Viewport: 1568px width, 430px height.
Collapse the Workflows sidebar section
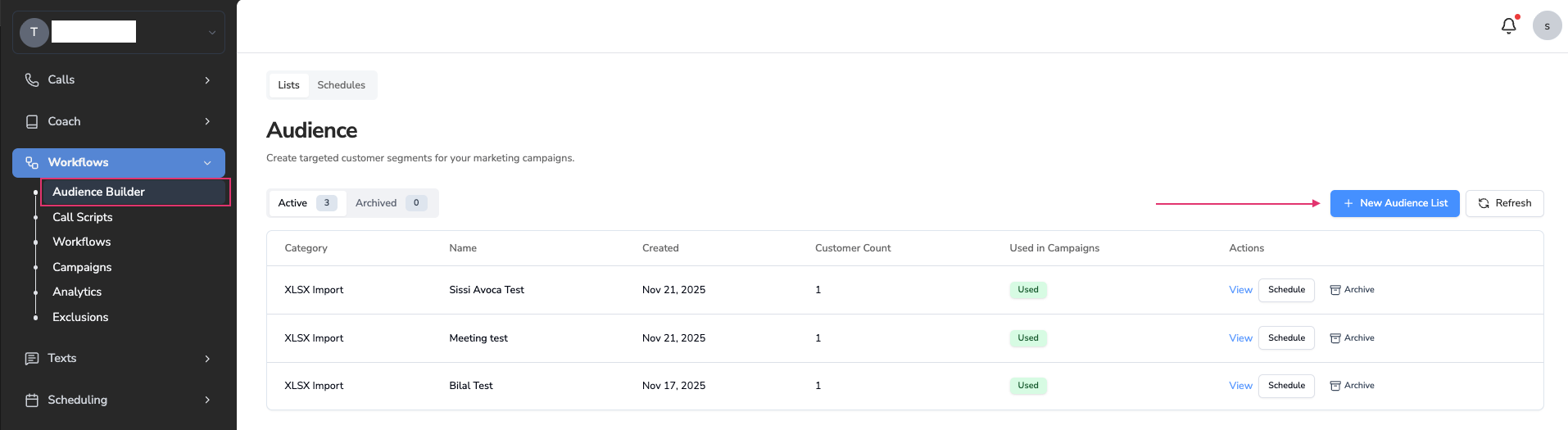[207, 163]
